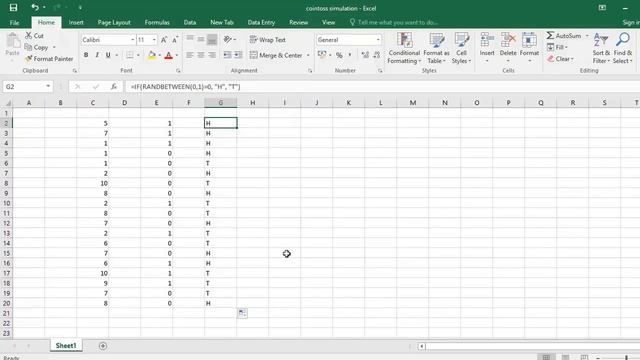Screen dimensions: 640x360
Task: Switch to the View tab
Action: point(328,22)
